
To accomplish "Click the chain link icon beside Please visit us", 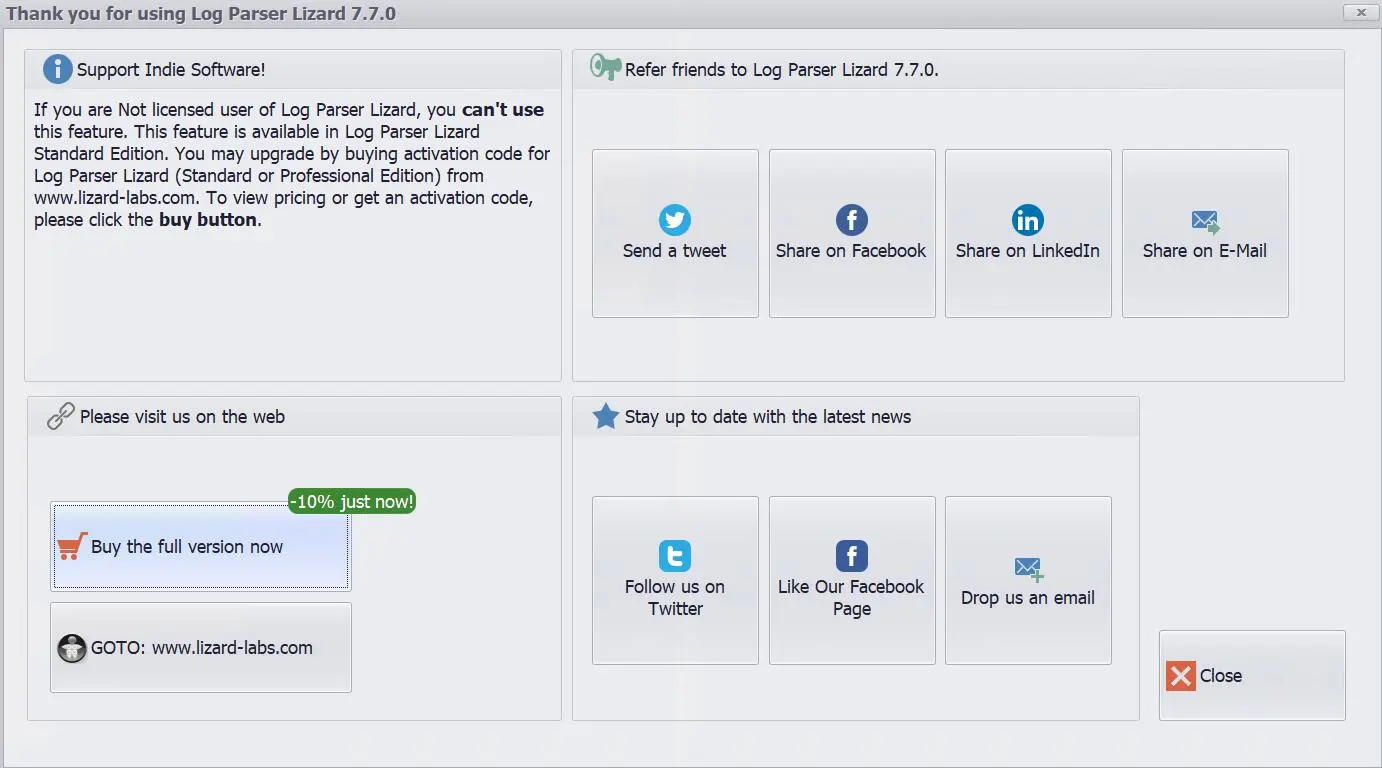I will pos(61,416).
